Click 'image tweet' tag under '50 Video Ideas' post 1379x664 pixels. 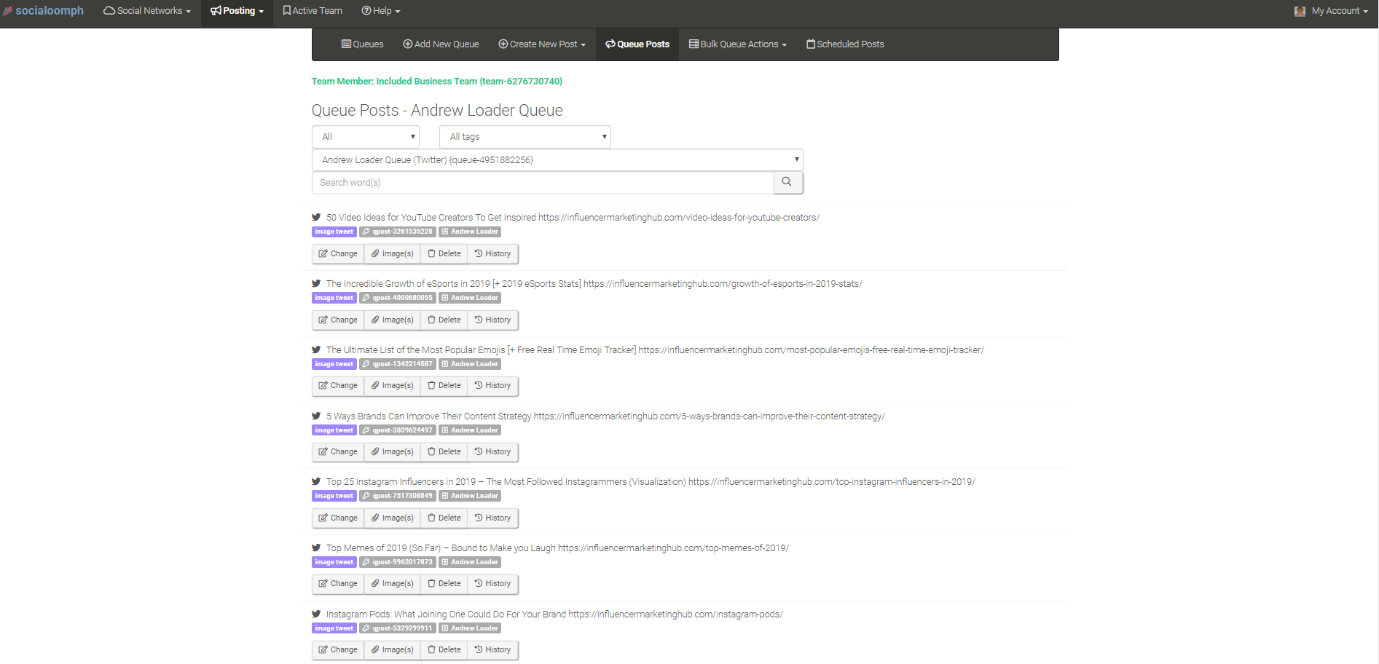click(334, 232)
